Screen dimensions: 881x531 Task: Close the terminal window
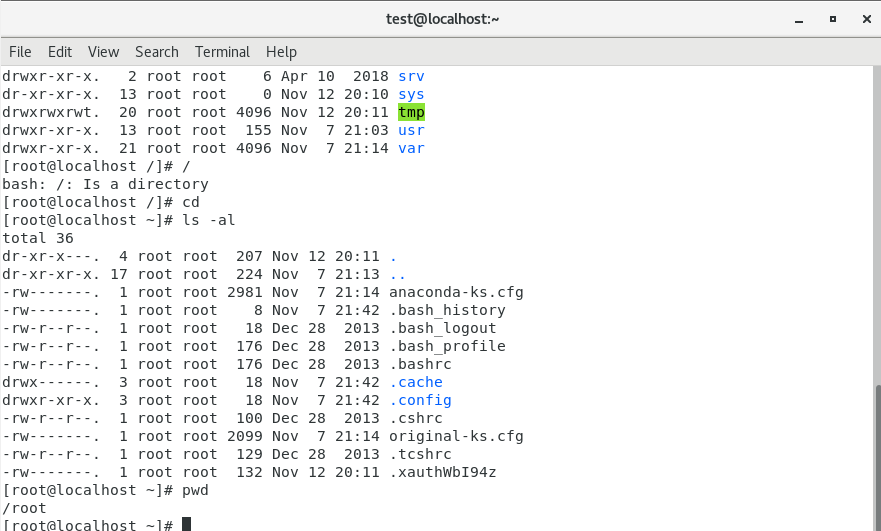point(866,19)
